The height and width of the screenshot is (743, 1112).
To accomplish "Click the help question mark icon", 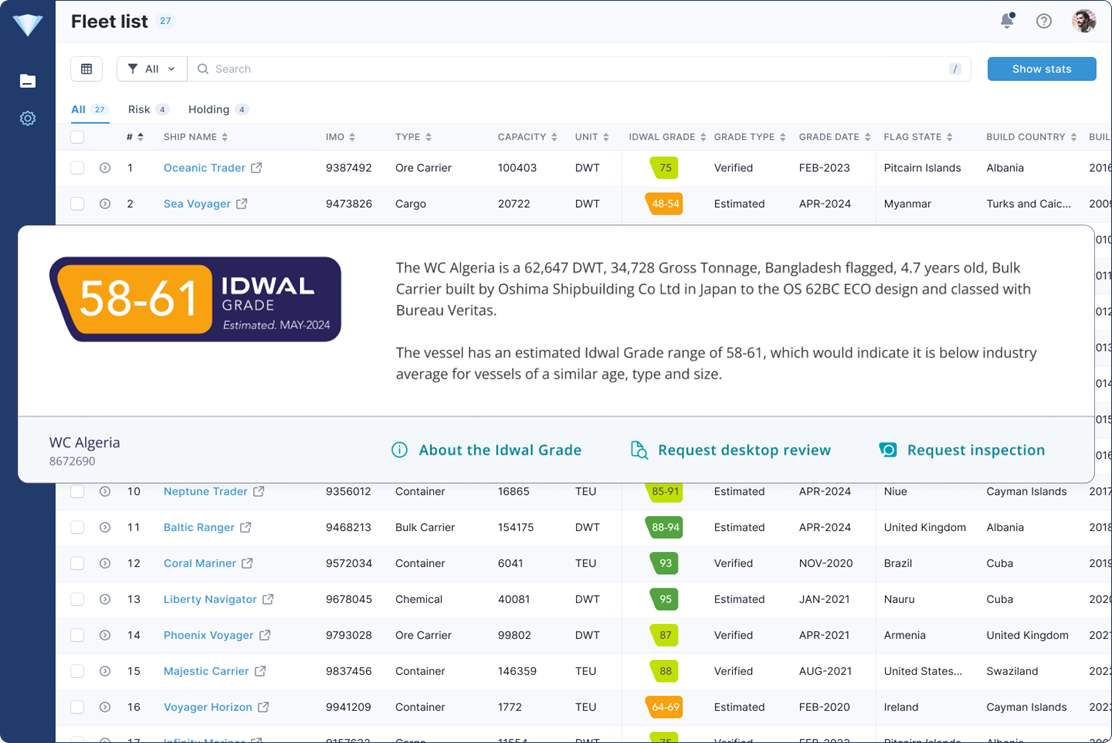I will [x=1044, y=21].
